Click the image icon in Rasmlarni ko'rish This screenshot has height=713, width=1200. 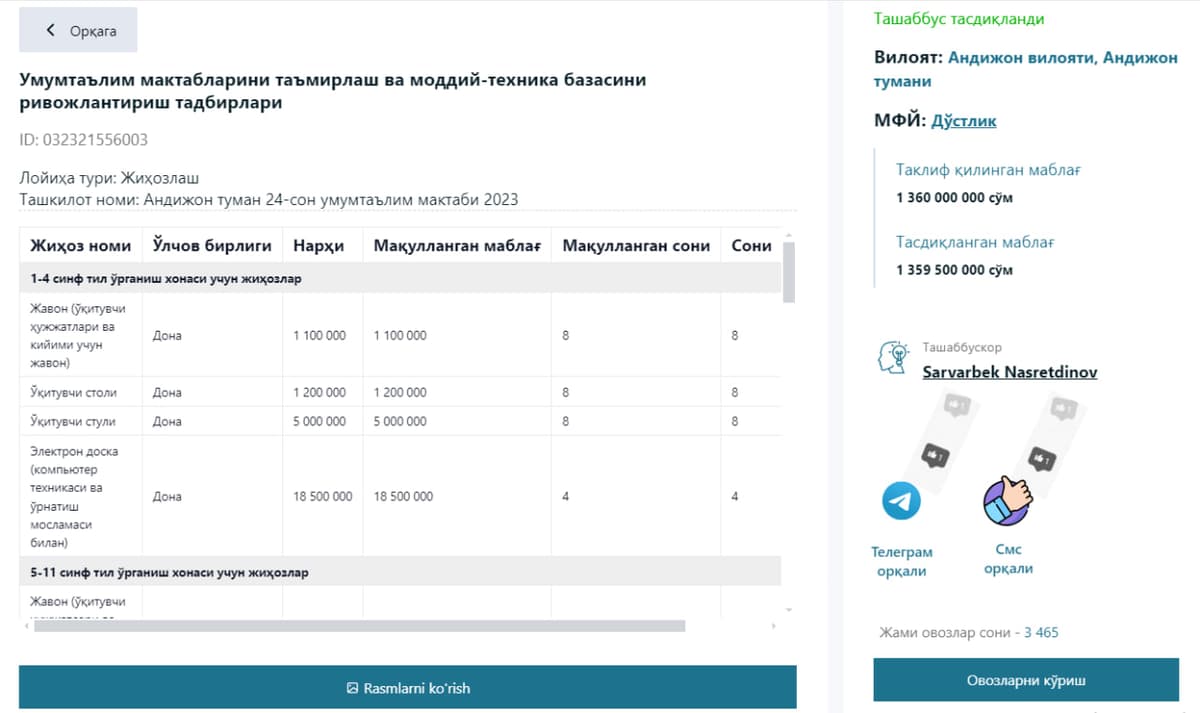[352, 688]
